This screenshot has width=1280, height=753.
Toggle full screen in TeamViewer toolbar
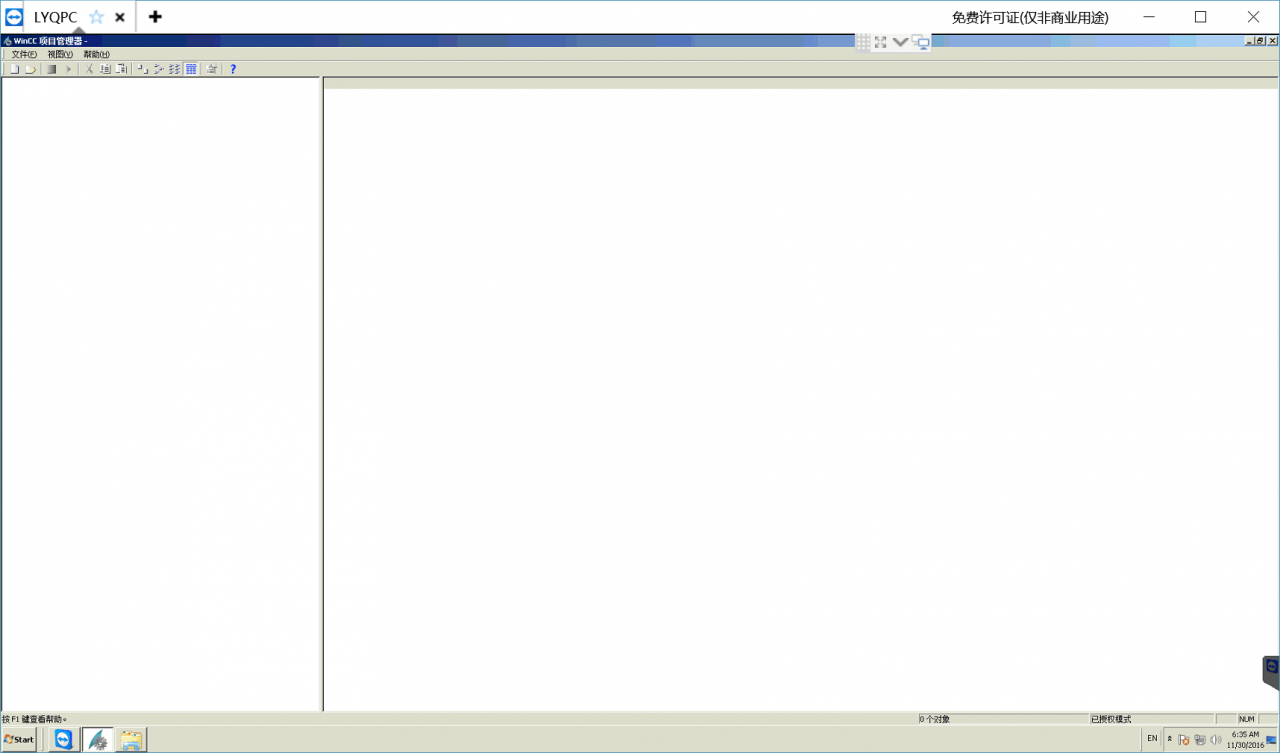coord(881,42)
